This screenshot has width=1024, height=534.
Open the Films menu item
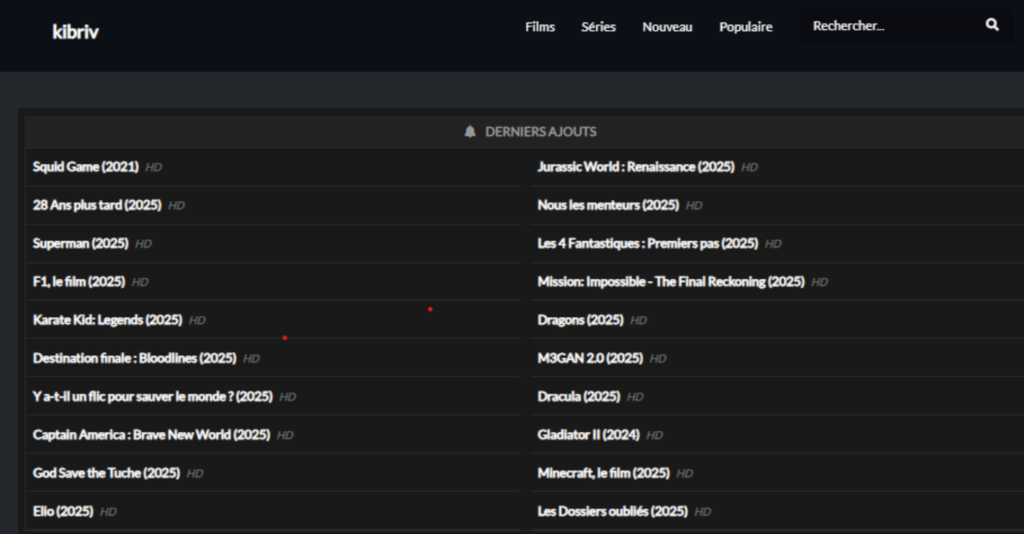click(x=540, y=27)
